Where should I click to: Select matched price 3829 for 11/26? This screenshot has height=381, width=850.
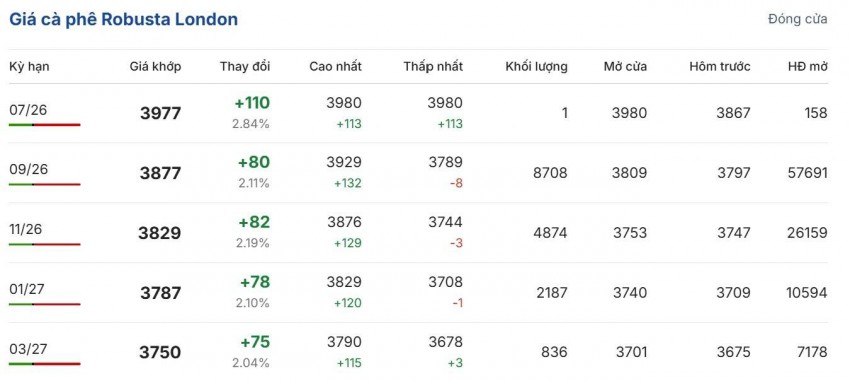(x=160, y=233)
